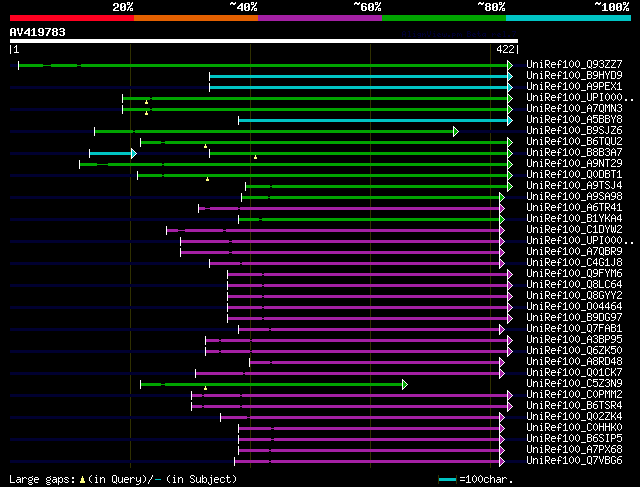This screenshot has width=640, height=487.
Task: Click the green arrowhead ending the C5Z3N9 alignment
Action: [x=404, y=385]
